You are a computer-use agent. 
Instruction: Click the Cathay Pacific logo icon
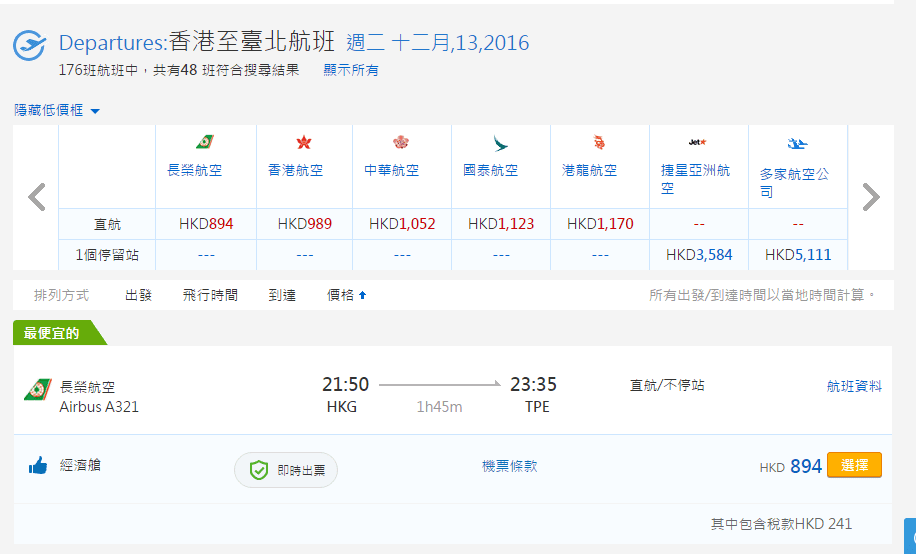pyautogui.click(x=500, y=143)
